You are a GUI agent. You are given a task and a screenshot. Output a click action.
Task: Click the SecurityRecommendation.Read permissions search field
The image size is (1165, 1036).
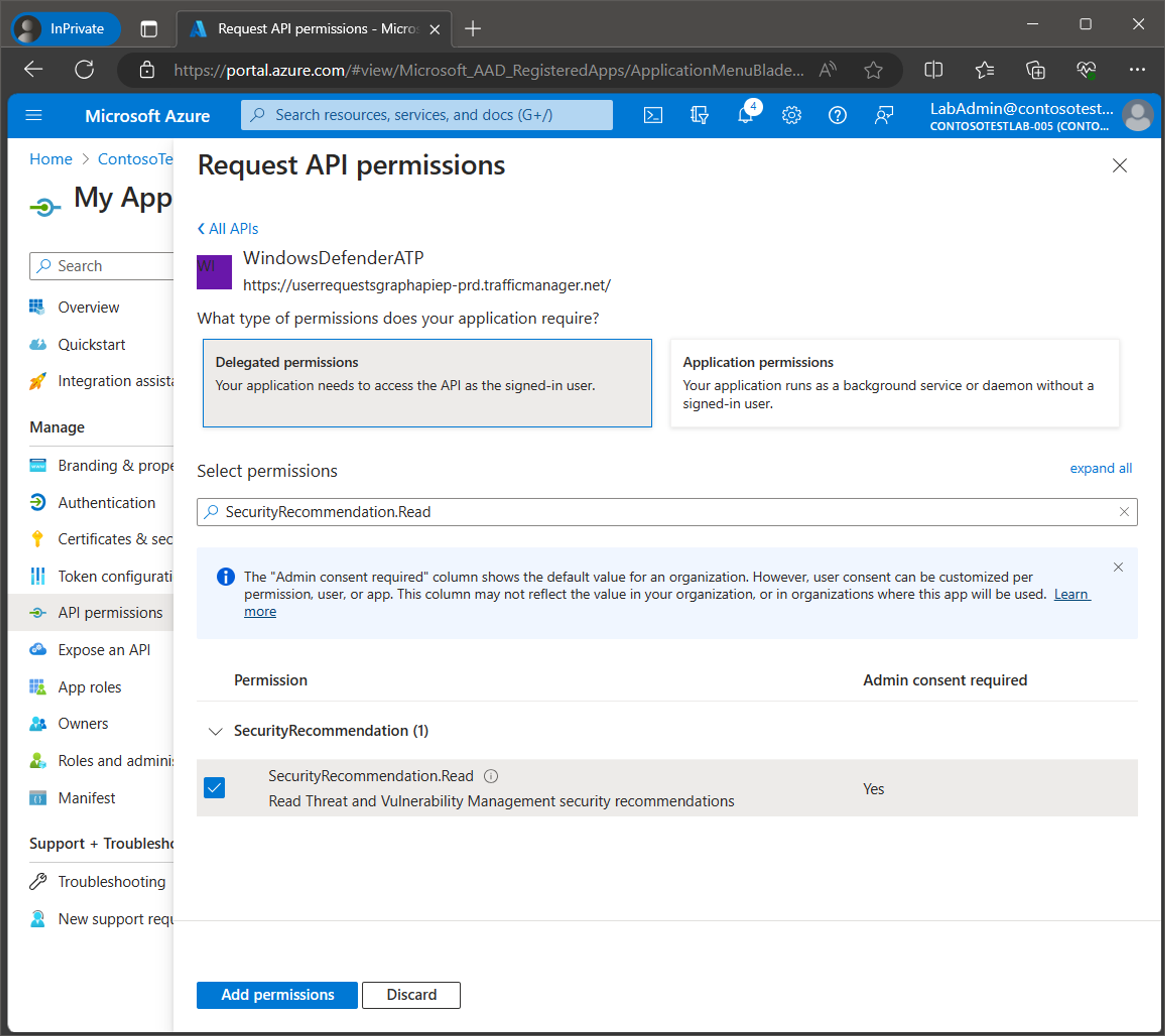pos(667,512)
